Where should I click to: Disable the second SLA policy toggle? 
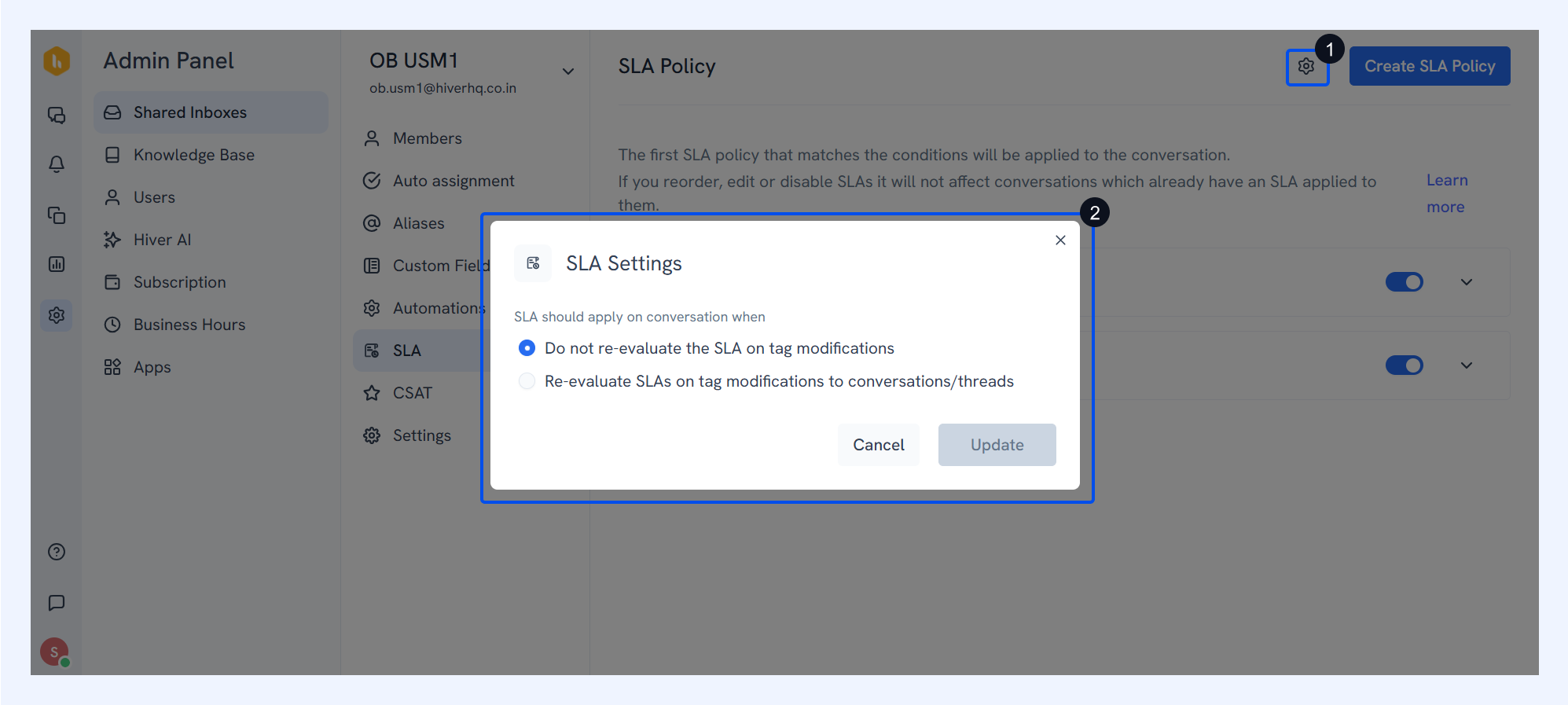(1405, 365)
